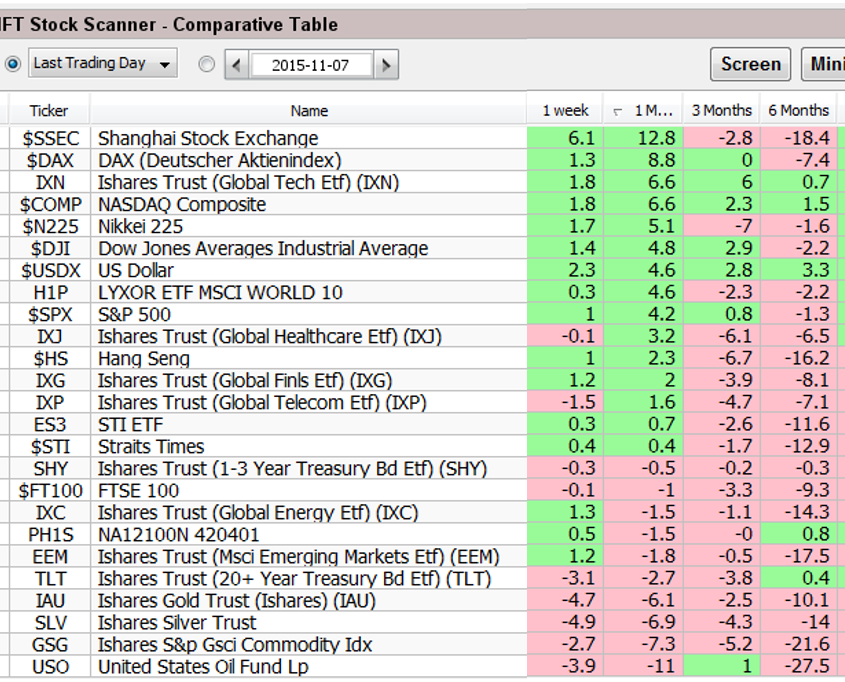Viewport: 845px width, 682px height.
Task: Select the United States Oil Fund Lp row
Action: coord(203,666)
